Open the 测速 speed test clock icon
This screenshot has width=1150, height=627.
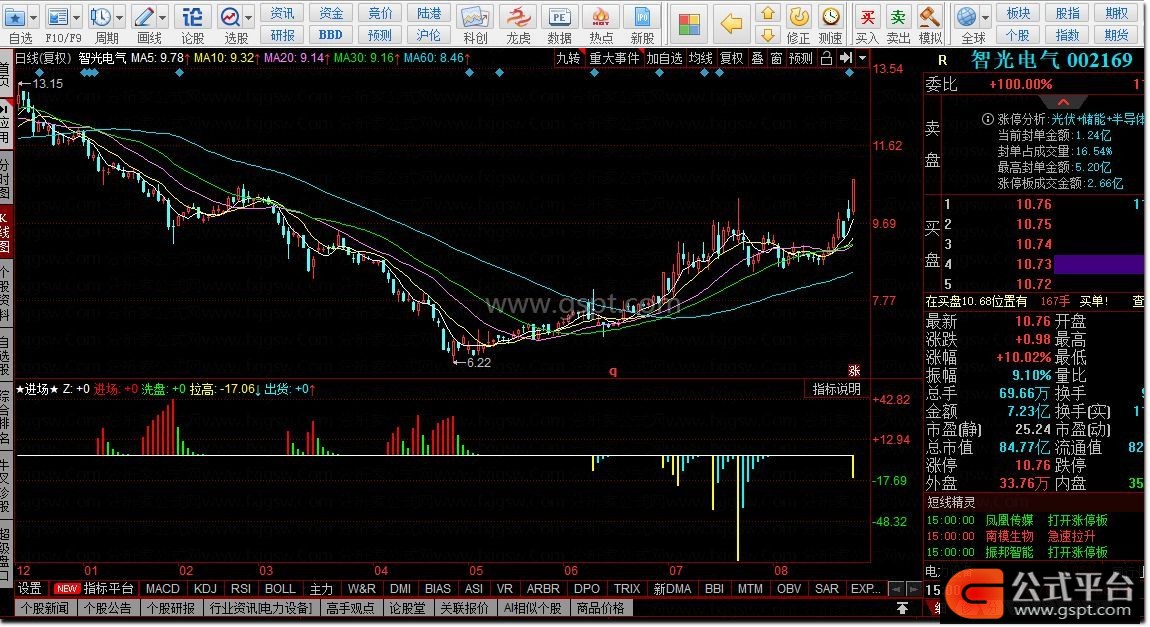pyautogui.click(x=830, y=16)
